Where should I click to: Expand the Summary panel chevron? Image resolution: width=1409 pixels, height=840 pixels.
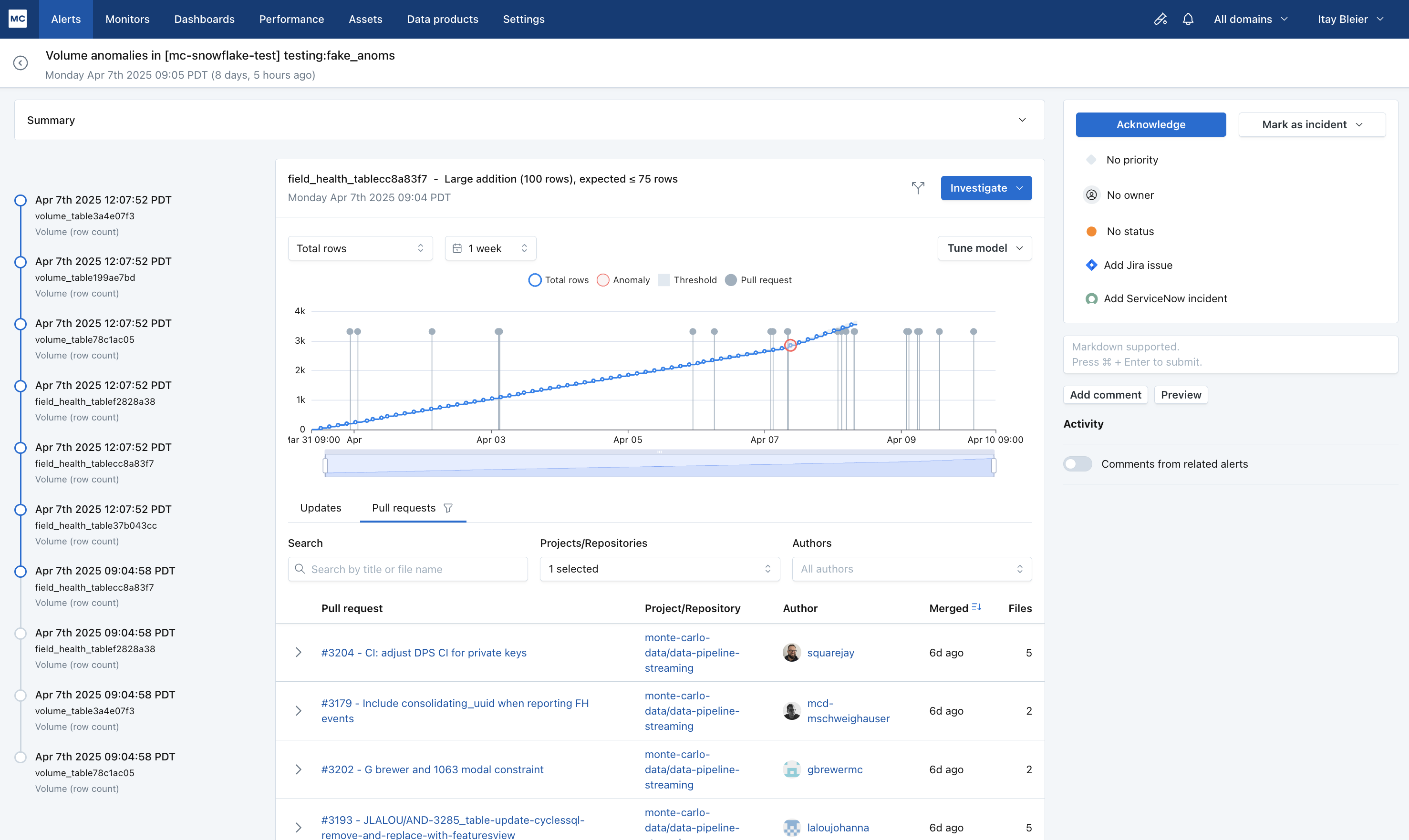1022,120
